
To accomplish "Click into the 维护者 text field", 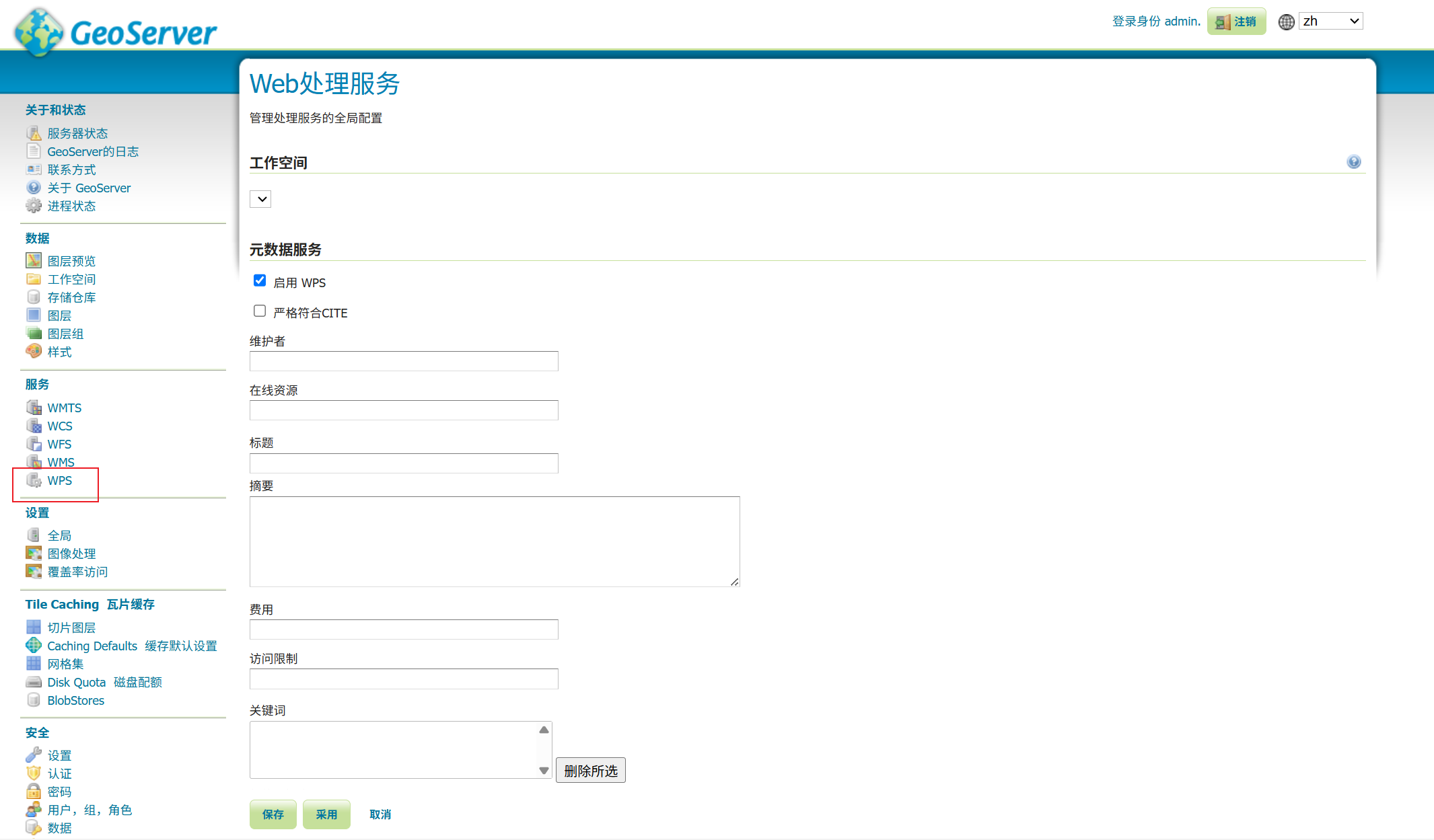I will coord(404,361).
